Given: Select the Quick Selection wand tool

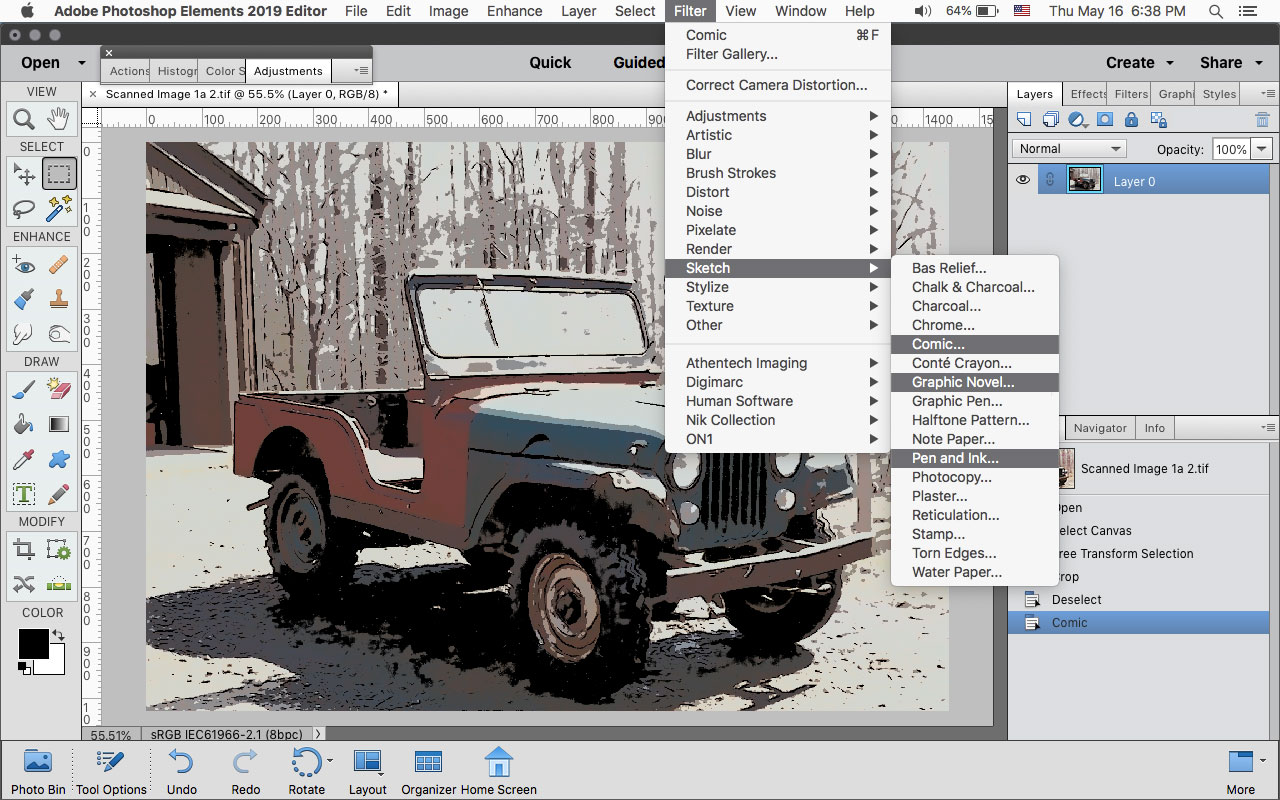Looking at the screenshot, I should pyautogui.click(x=59, y=209).
